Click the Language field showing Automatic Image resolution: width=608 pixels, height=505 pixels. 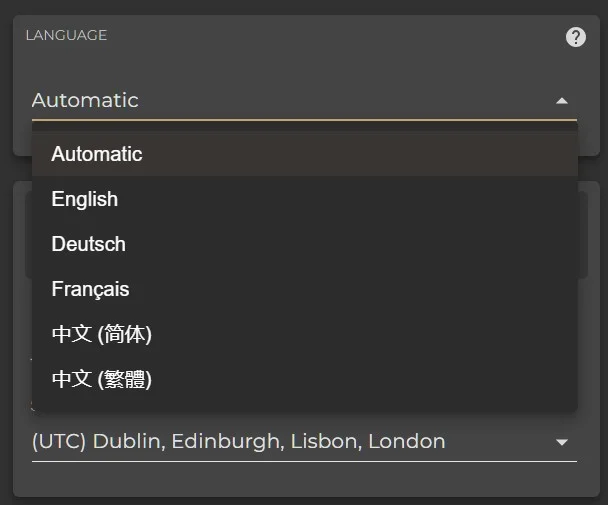tap(304, 100)
